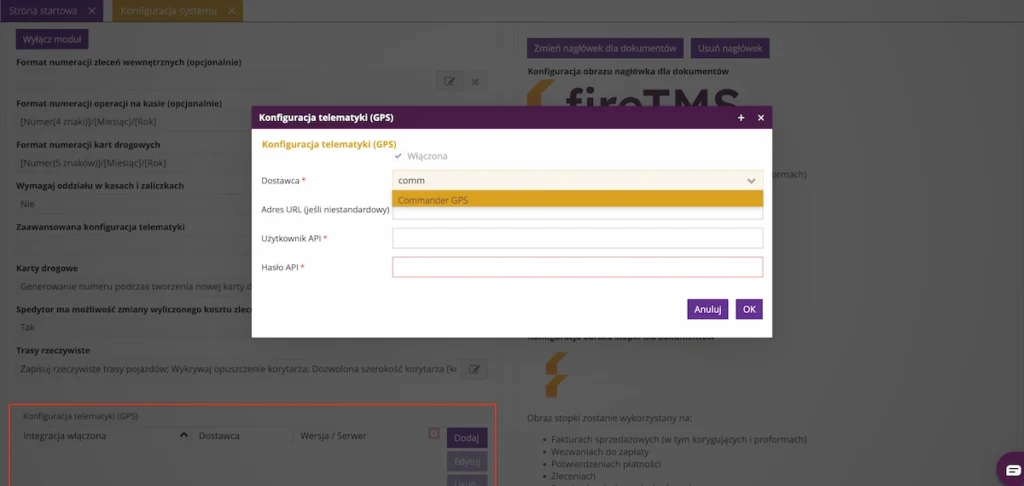This screenshot has width=1024, height=486.
Task: Focus the Użytkownik API input field
Action: tap(577, 238)
